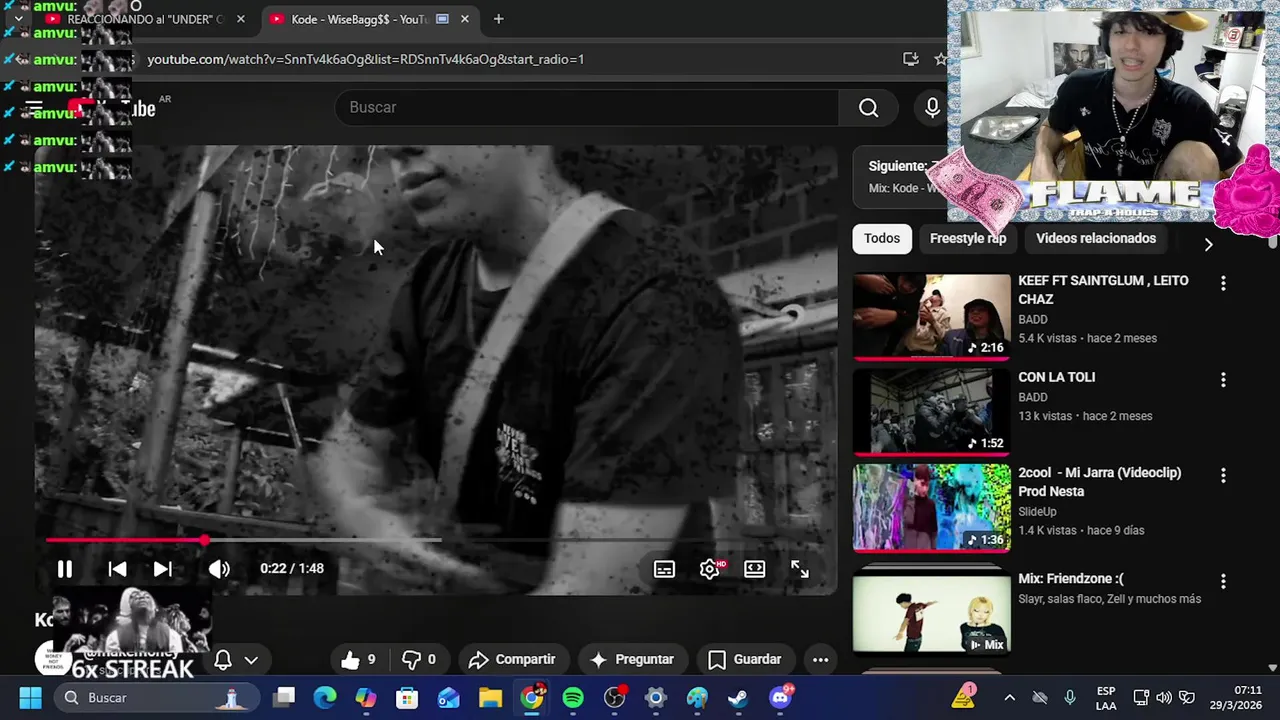This screenshot has height=720, width=1280.
Task: Open File Explorer from taskbar
Action: (490, 698)
